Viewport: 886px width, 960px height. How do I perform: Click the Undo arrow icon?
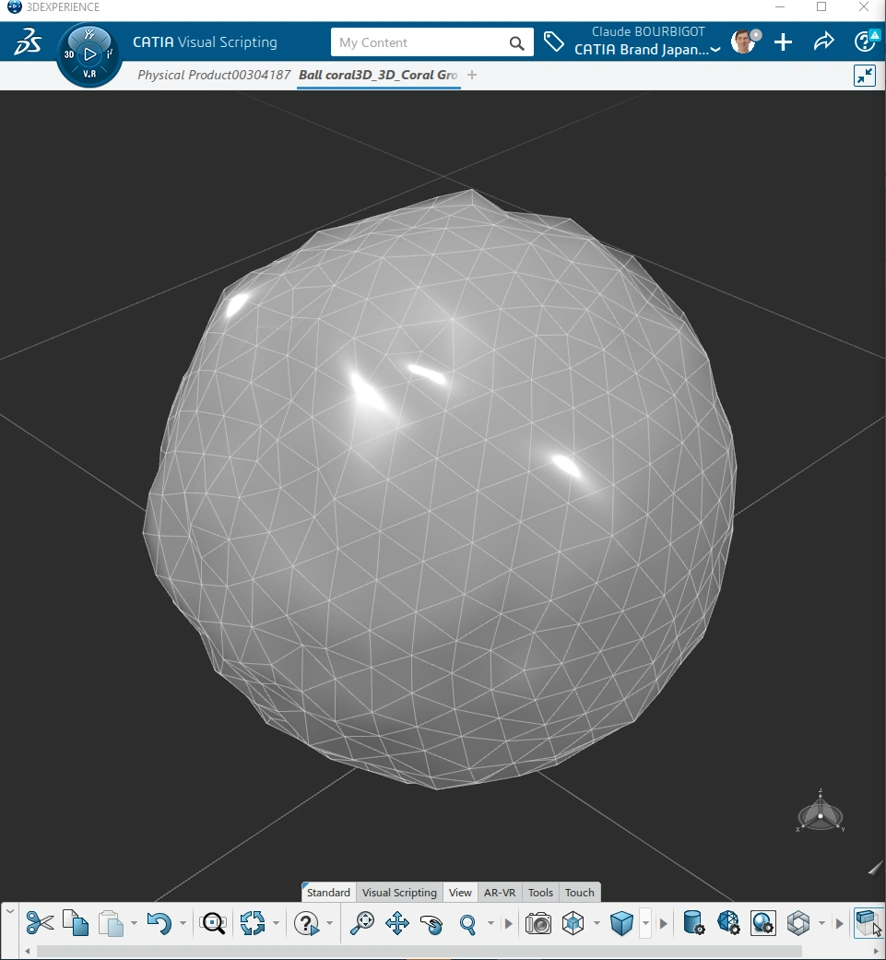click(159, 923)
